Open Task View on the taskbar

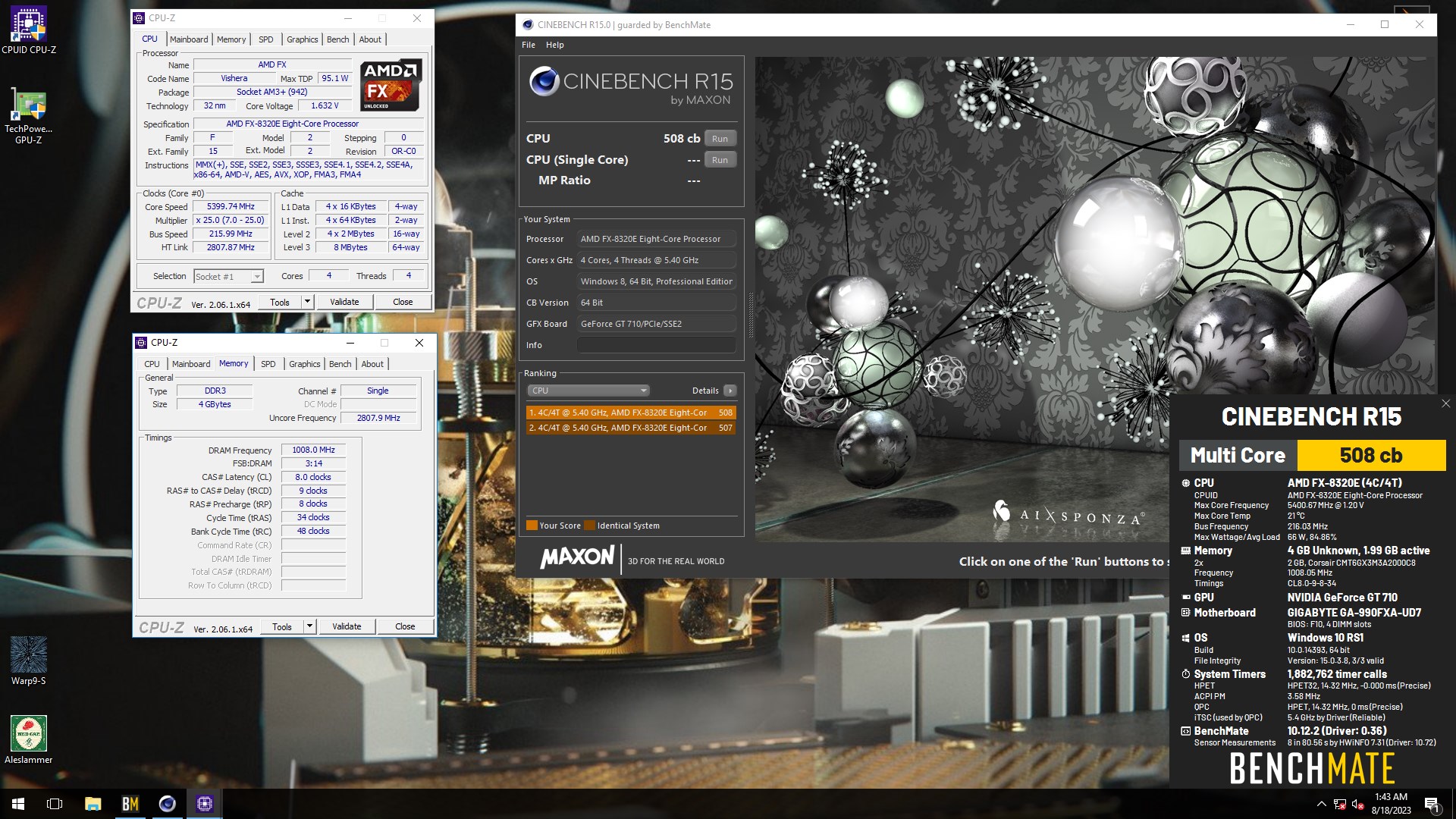click(55, 804)
